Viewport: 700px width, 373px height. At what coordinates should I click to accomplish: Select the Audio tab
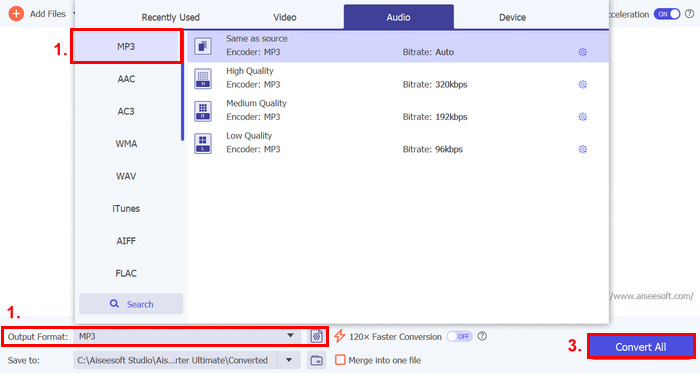coord(399,17)
